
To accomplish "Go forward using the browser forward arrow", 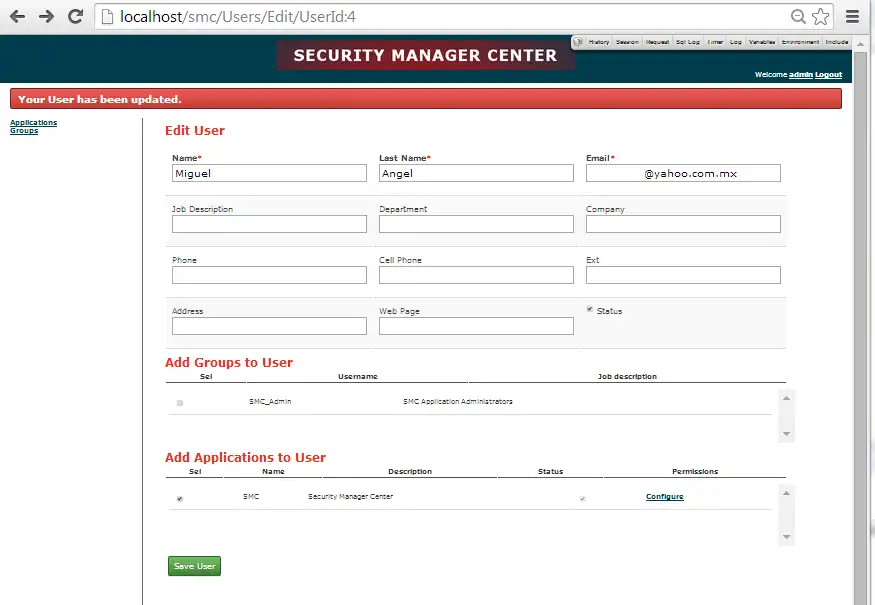I will click(x=47, y=17).
